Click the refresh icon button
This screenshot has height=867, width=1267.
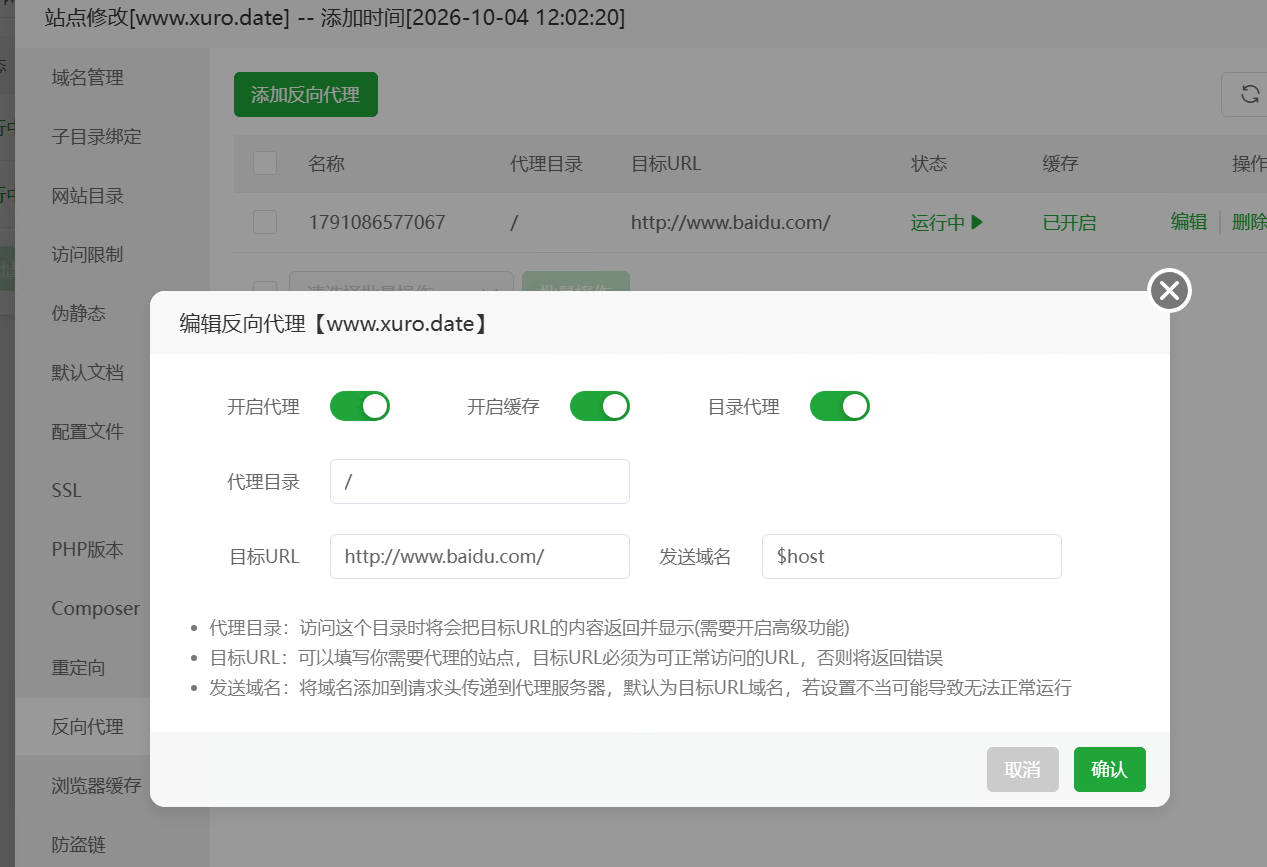click(x=1249, y=94)
